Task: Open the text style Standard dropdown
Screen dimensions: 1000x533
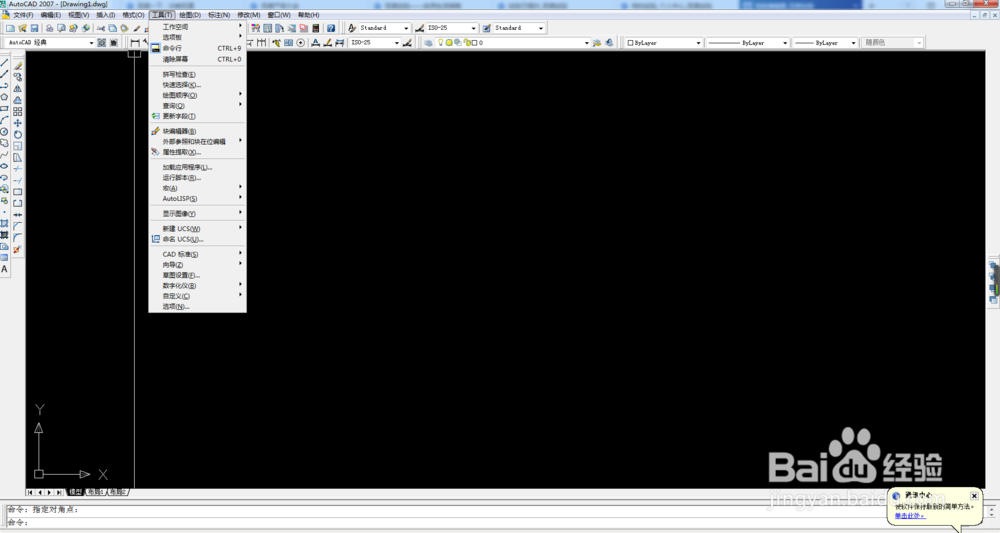Action: tap(406, 28)
